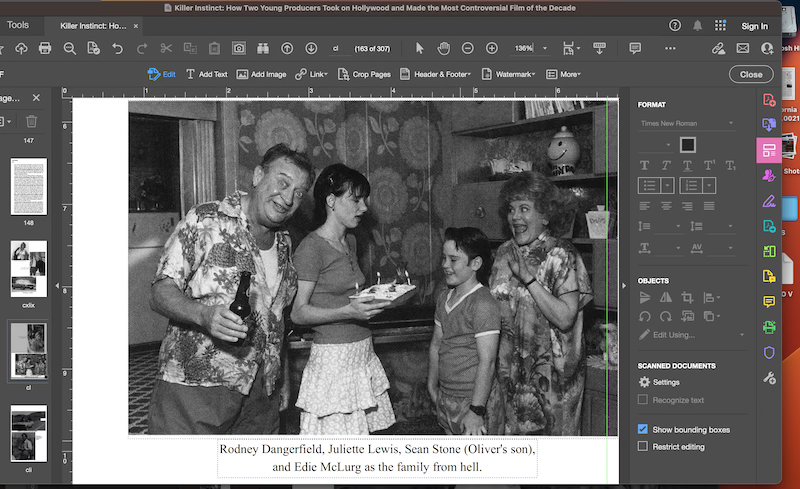Open Scanned Documents Settings
The width and height of the screenshot is (800, 489).
[659, 382]
